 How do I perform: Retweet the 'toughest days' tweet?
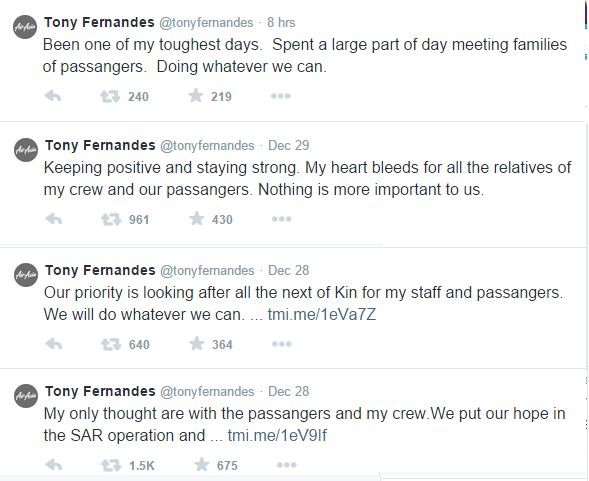(x=110, y=96)
